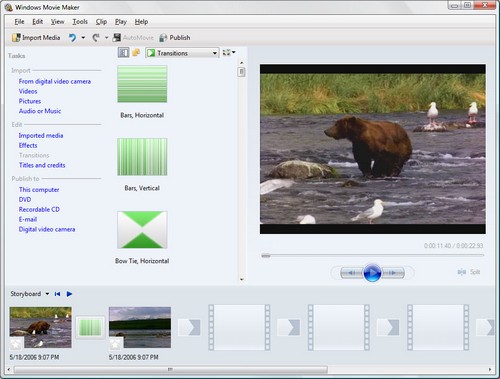
Task: Click the preview monitor video frame
Action: 373,149
